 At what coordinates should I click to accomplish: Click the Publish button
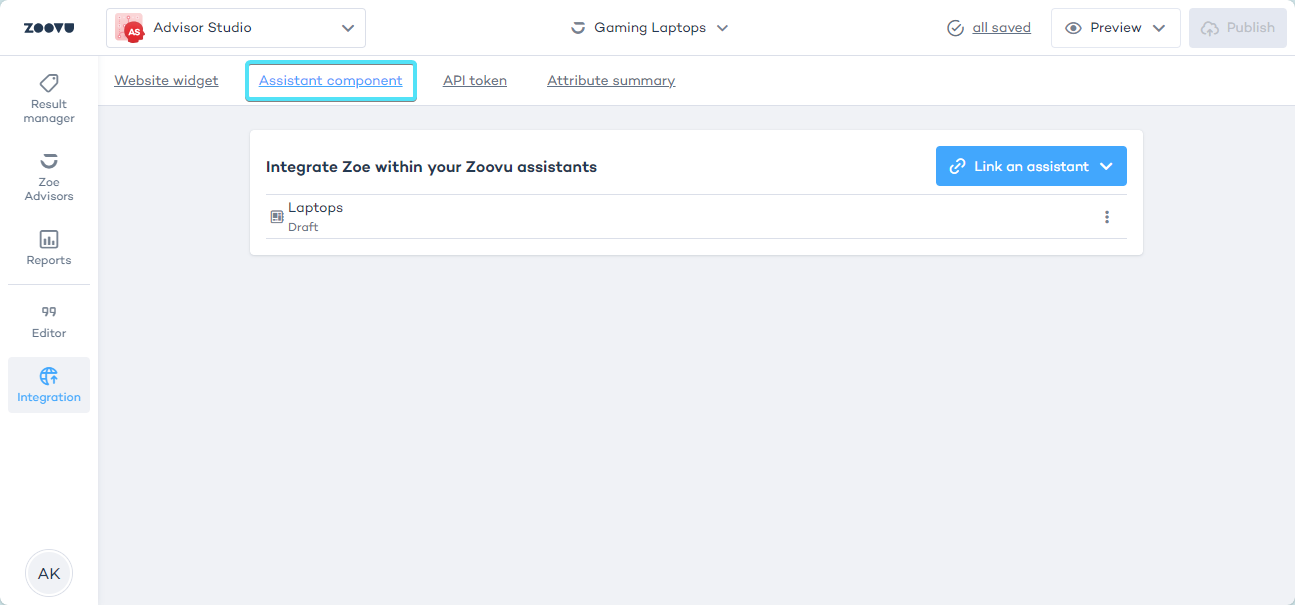pos(1238,28)
